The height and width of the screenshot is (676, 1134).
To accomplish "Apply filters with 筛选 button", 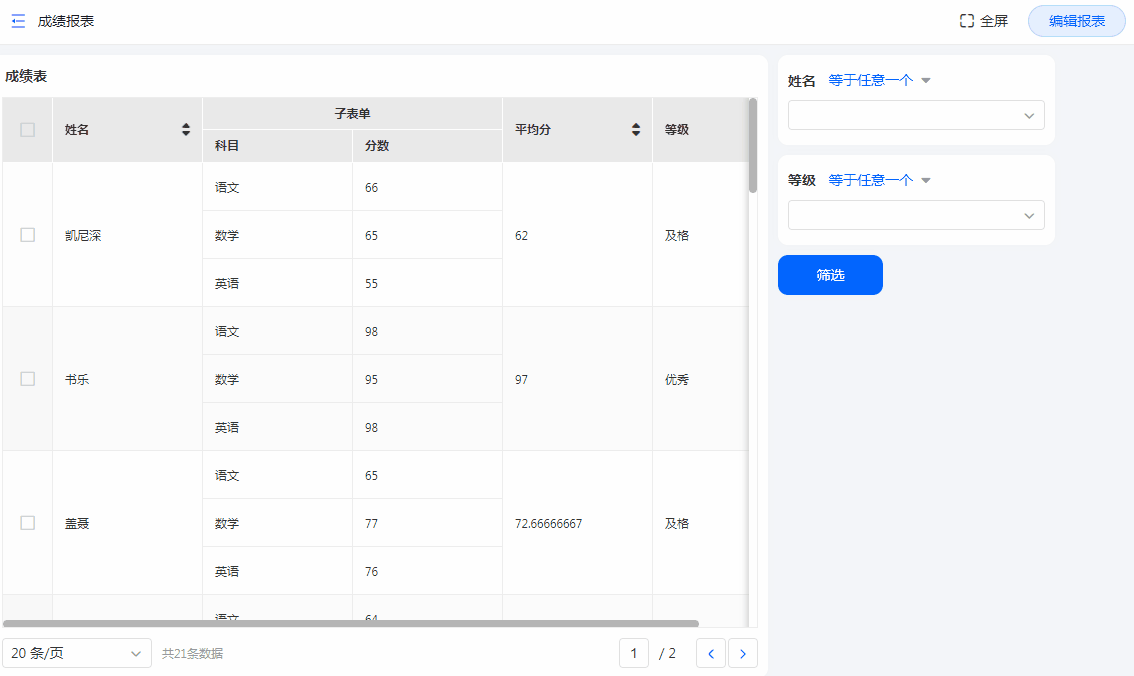I will click(x=830, y=275).
